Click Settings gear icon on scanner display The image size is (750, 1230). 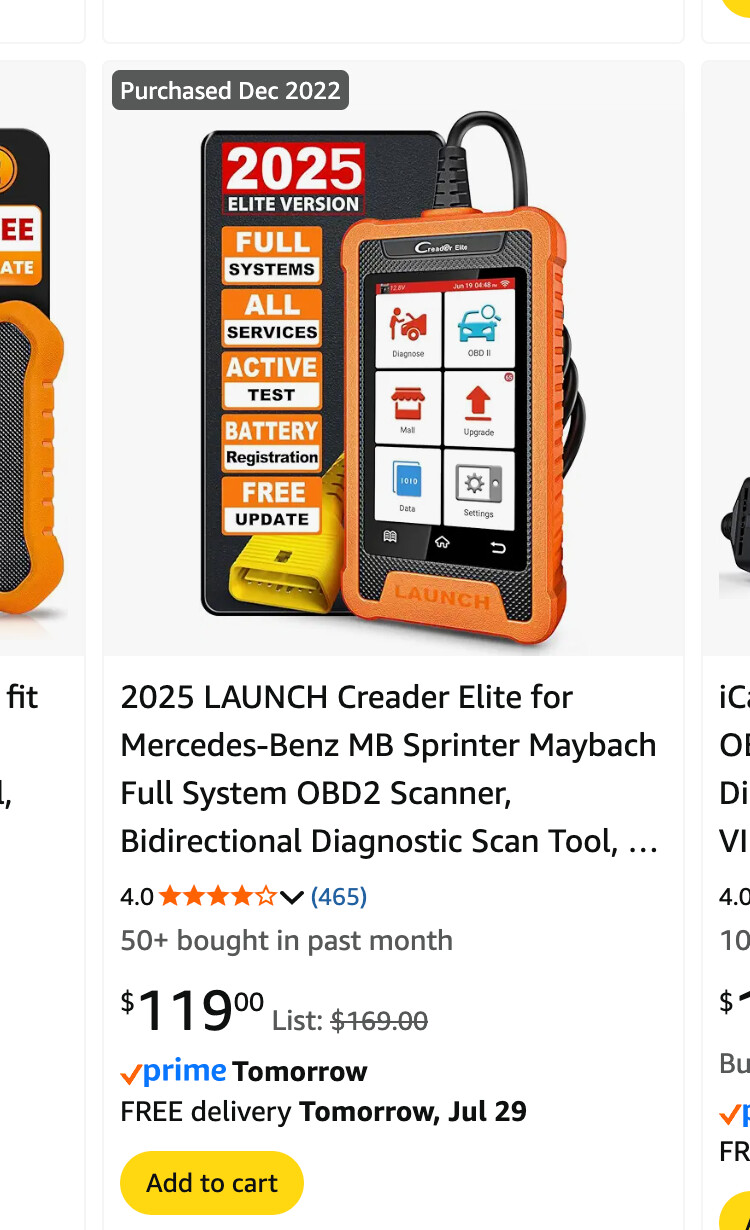coord(479,487)
